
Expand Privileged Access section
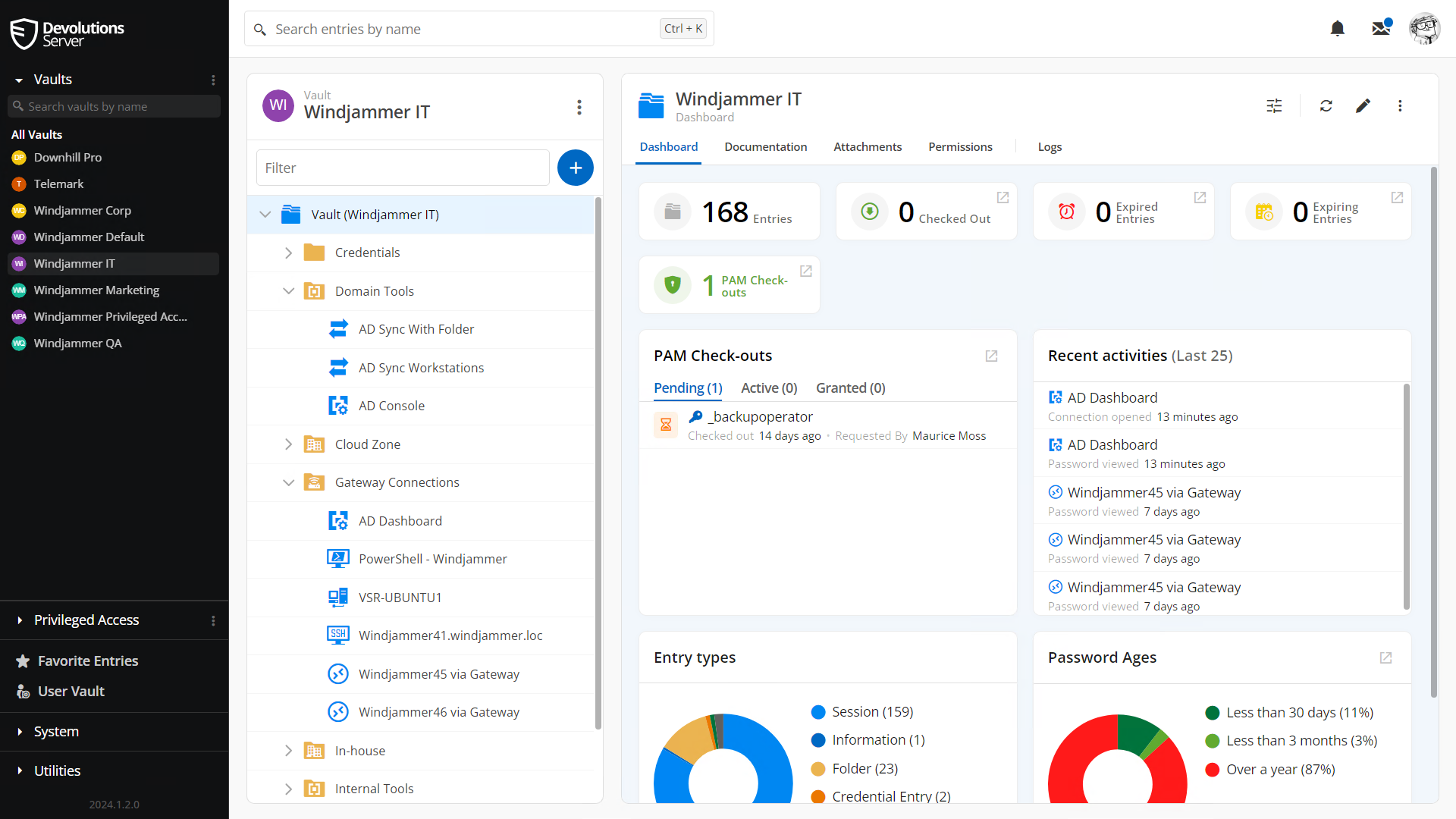click(19, 620)
